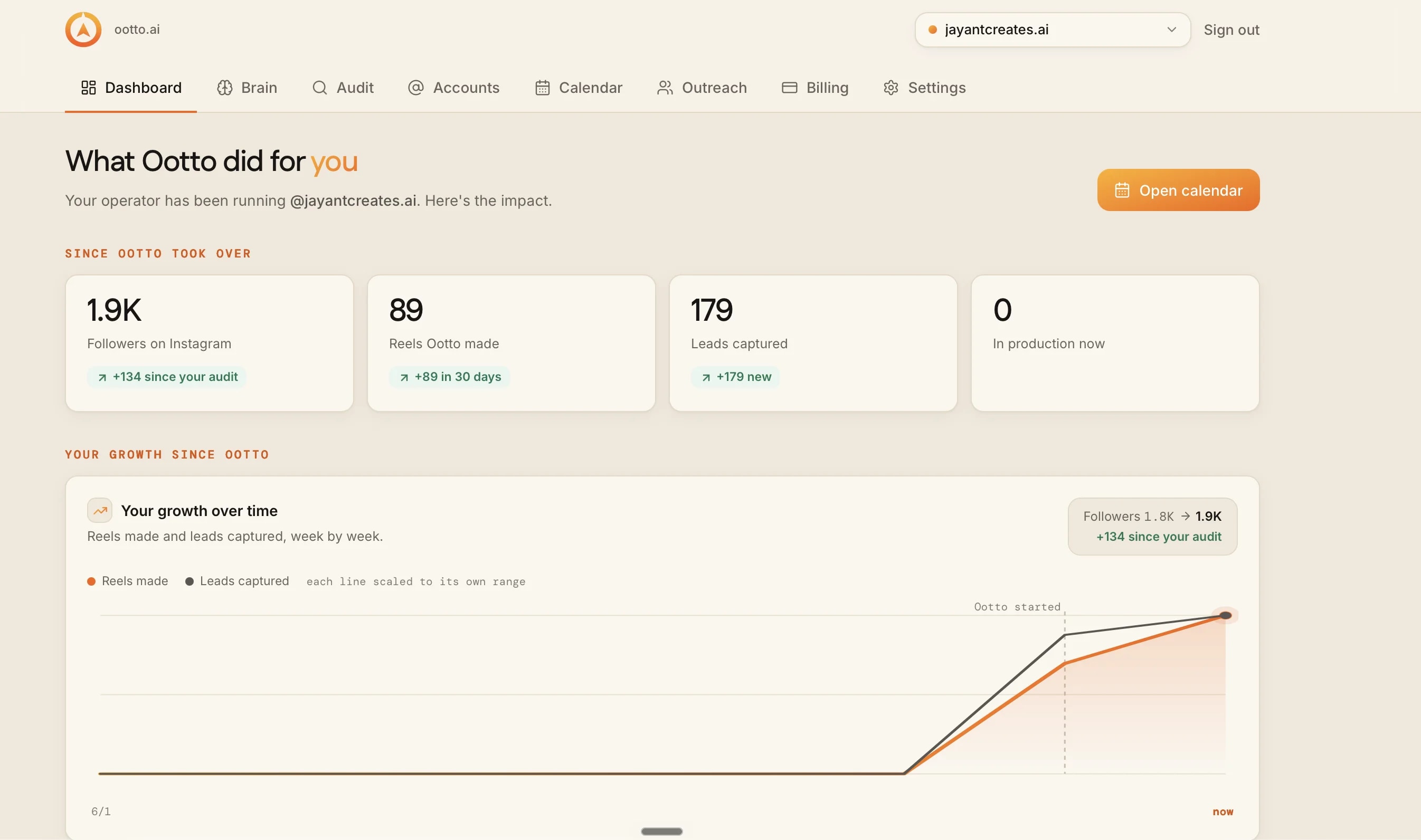Click Reels made orange legend dot
Viewport: 1421px width, 840px height.
click(x=91, y=581)
